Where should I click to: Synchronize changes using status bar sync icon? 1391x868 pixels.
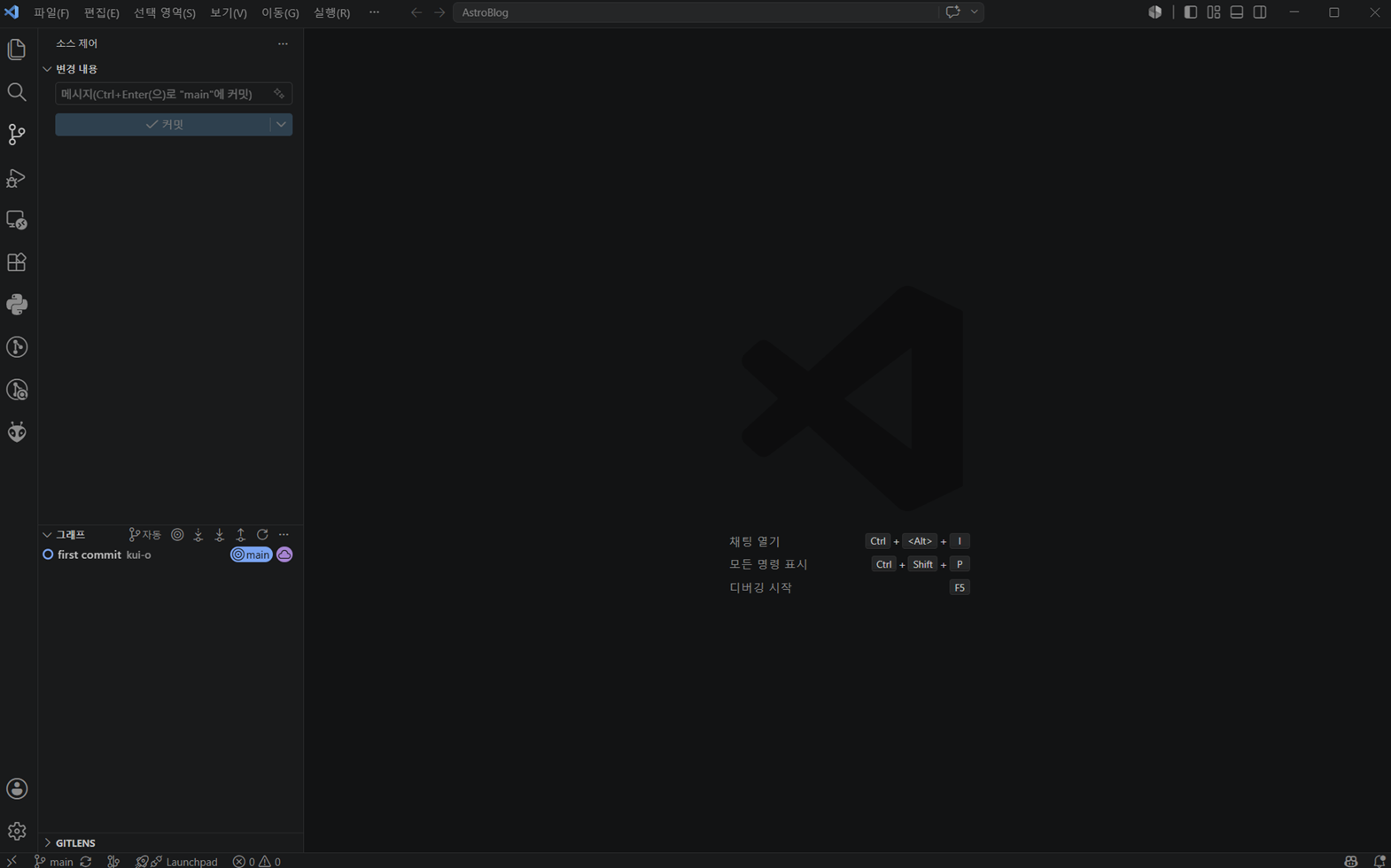point(86,861)
